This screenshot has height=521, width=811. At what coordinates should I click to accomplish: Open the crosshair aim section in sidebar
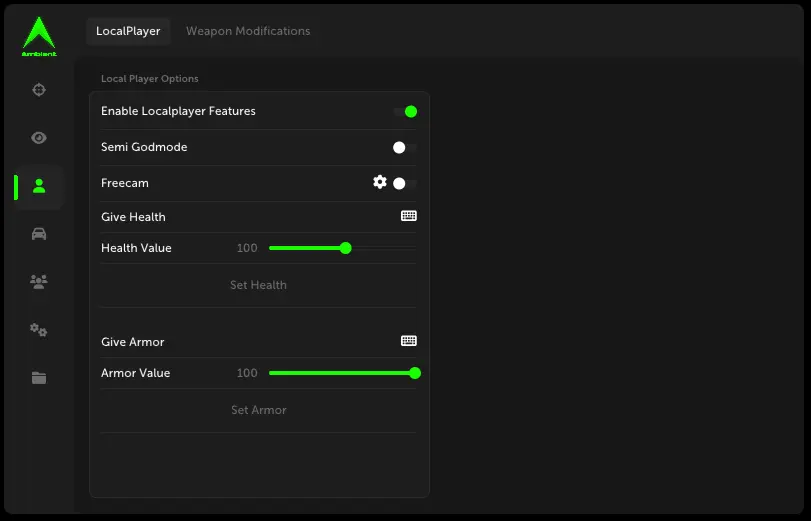point(39,90)
